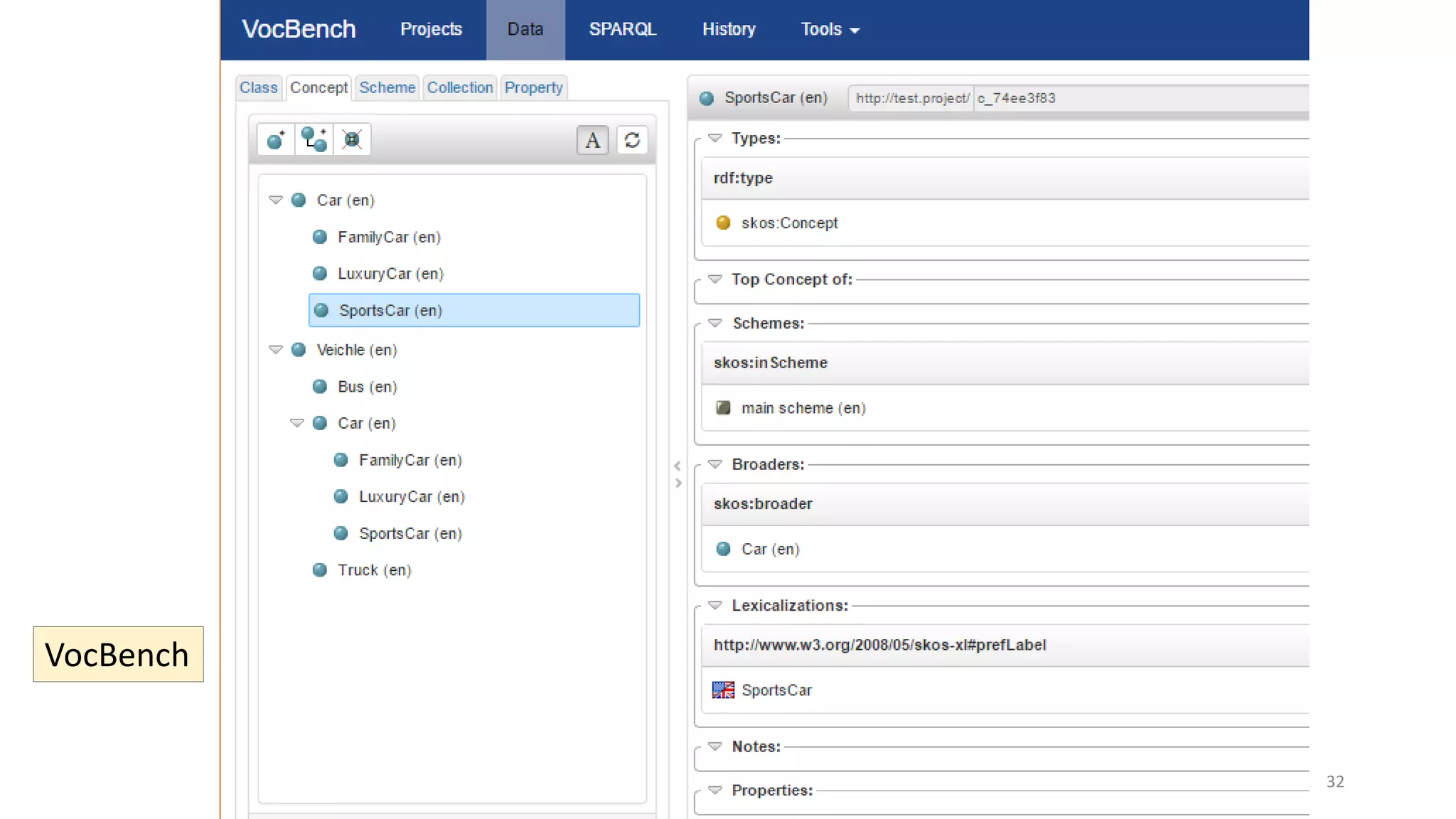
Task: Switch to the Scheme tab
Action: tap(387, 87)
